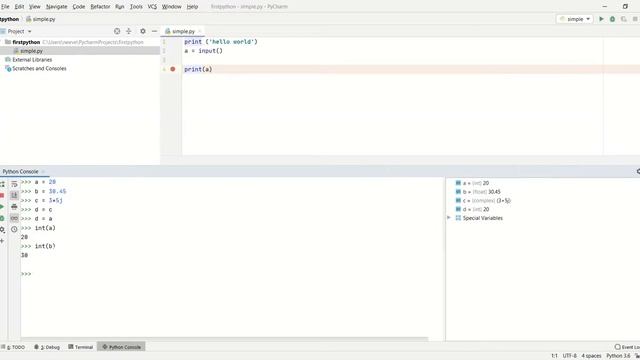Close the Python Console tab
The height and width of the screenshot is (360, 640).
[x=43, y=171]
